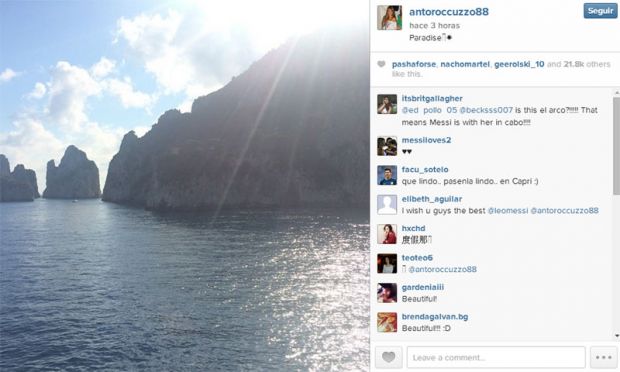Open the Capri sea landscape photo

click(x=185, y=186)
